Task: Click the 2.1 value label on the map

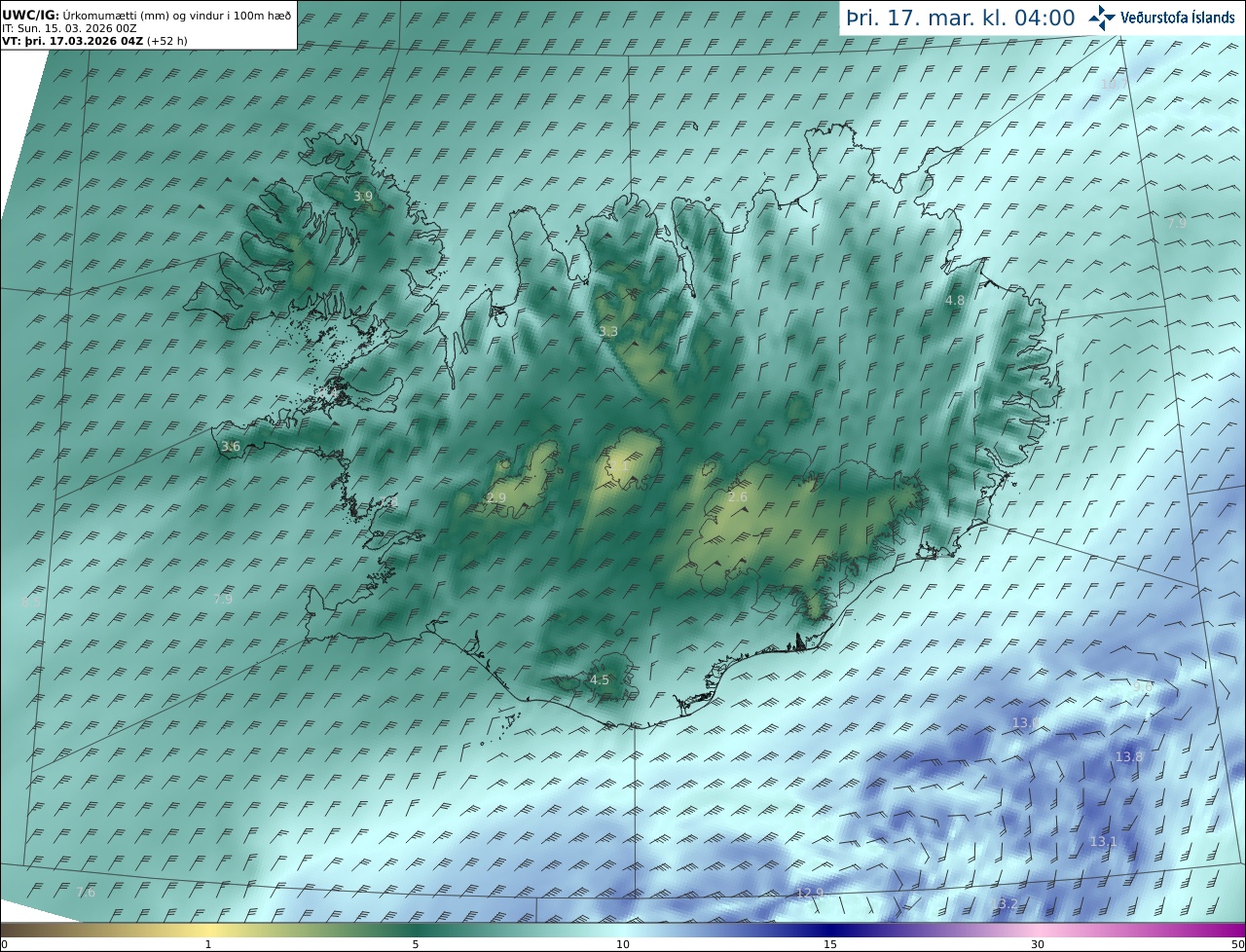Action: pyautogui.click(x=619, y=466)
